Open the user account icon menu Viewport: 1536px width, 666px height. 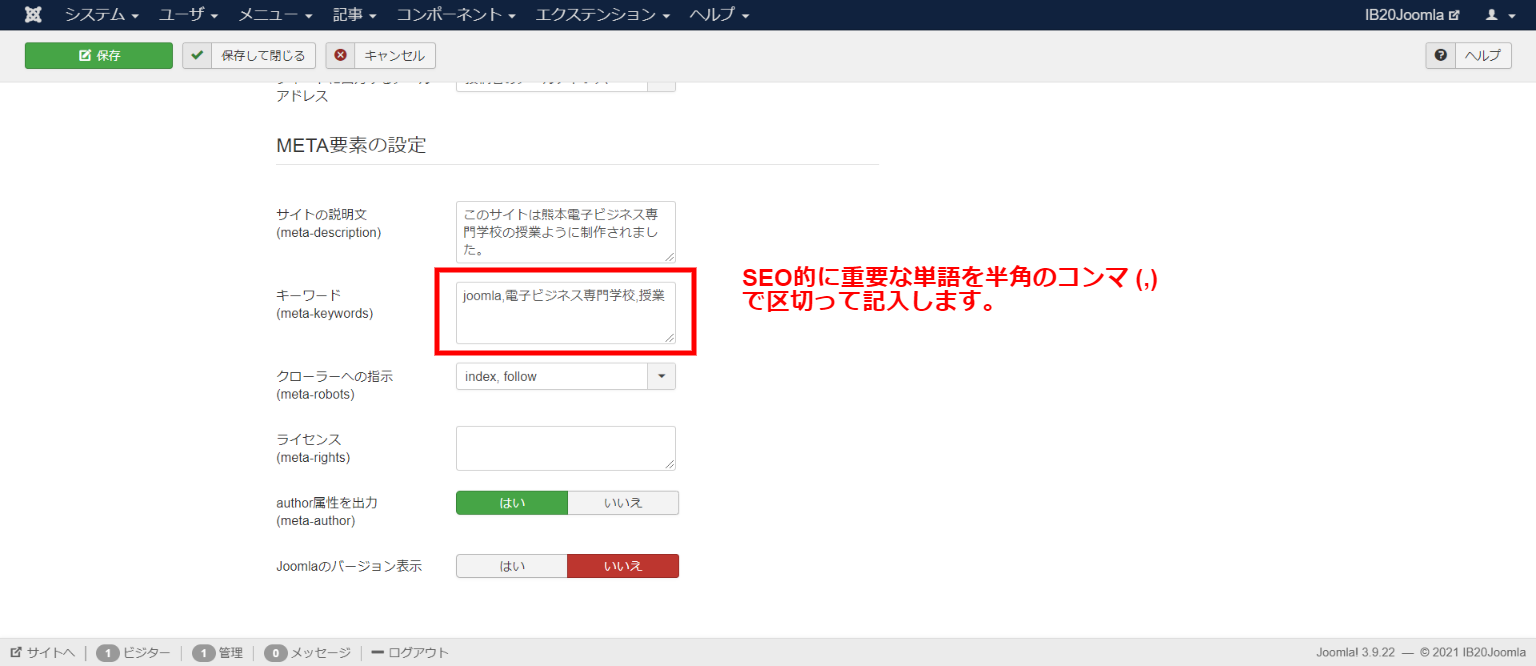pyautogui.click(x=1498, y=15)
